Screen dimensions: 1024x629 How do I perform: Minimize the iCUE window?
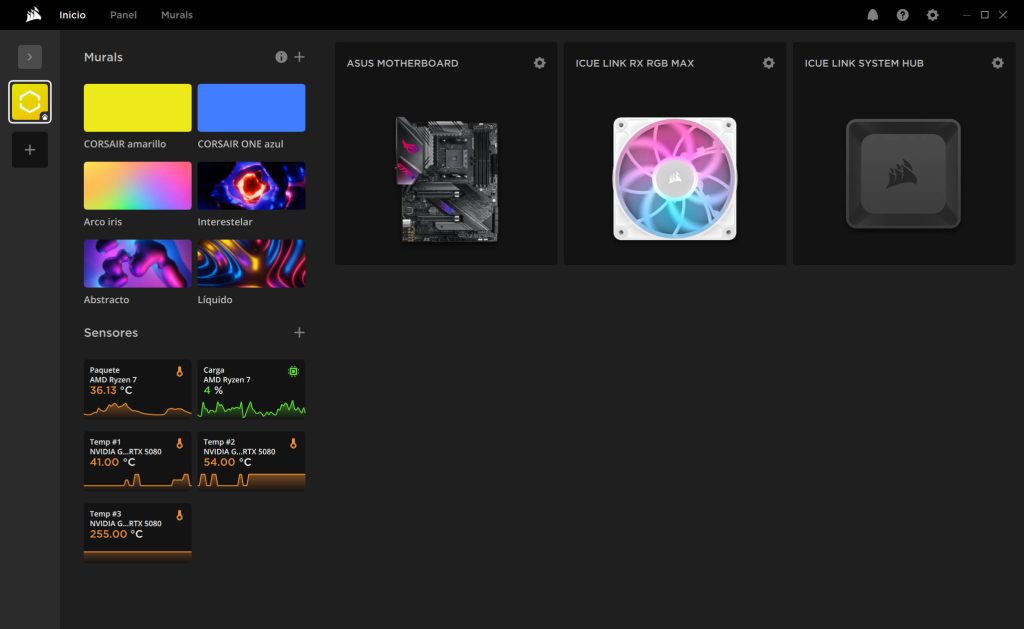click(x=967, y=15)
